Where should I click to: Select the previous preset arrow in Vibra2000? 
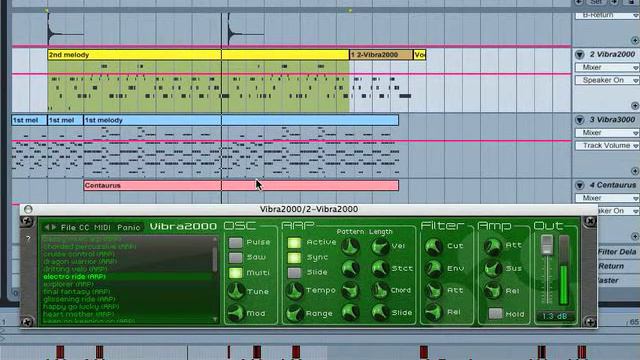point(47,227)
